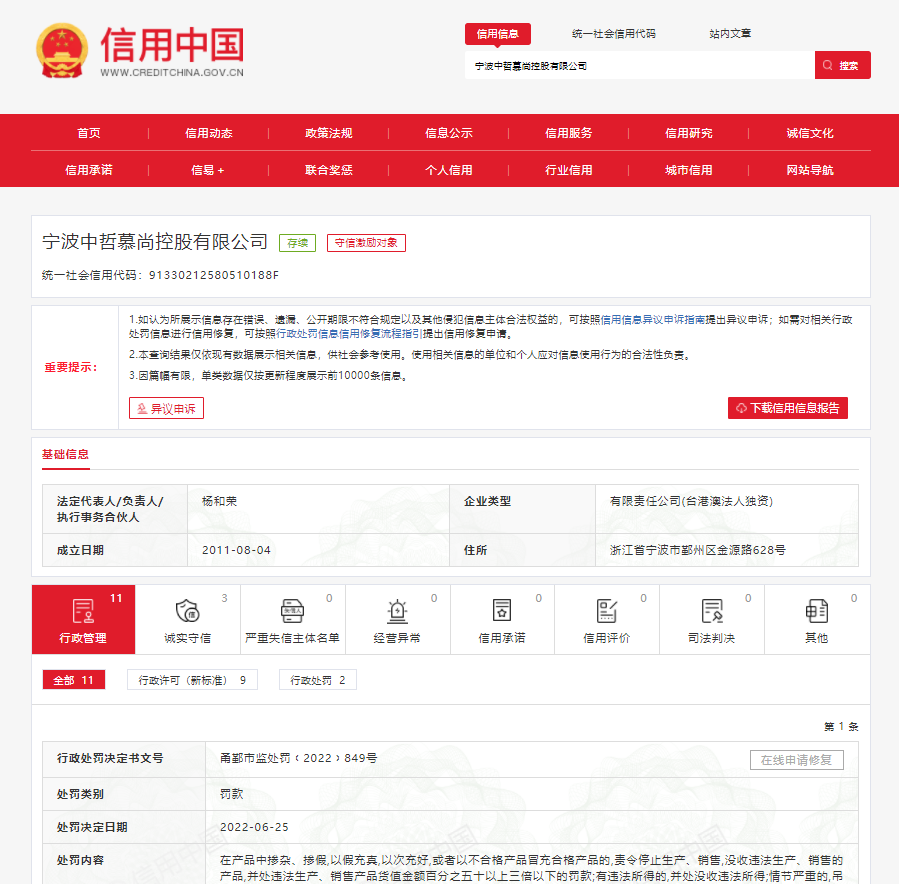The image size is (899, 884).
Task: Open 信用承诺 in the red navigation bar
Action: click(89, 170)
